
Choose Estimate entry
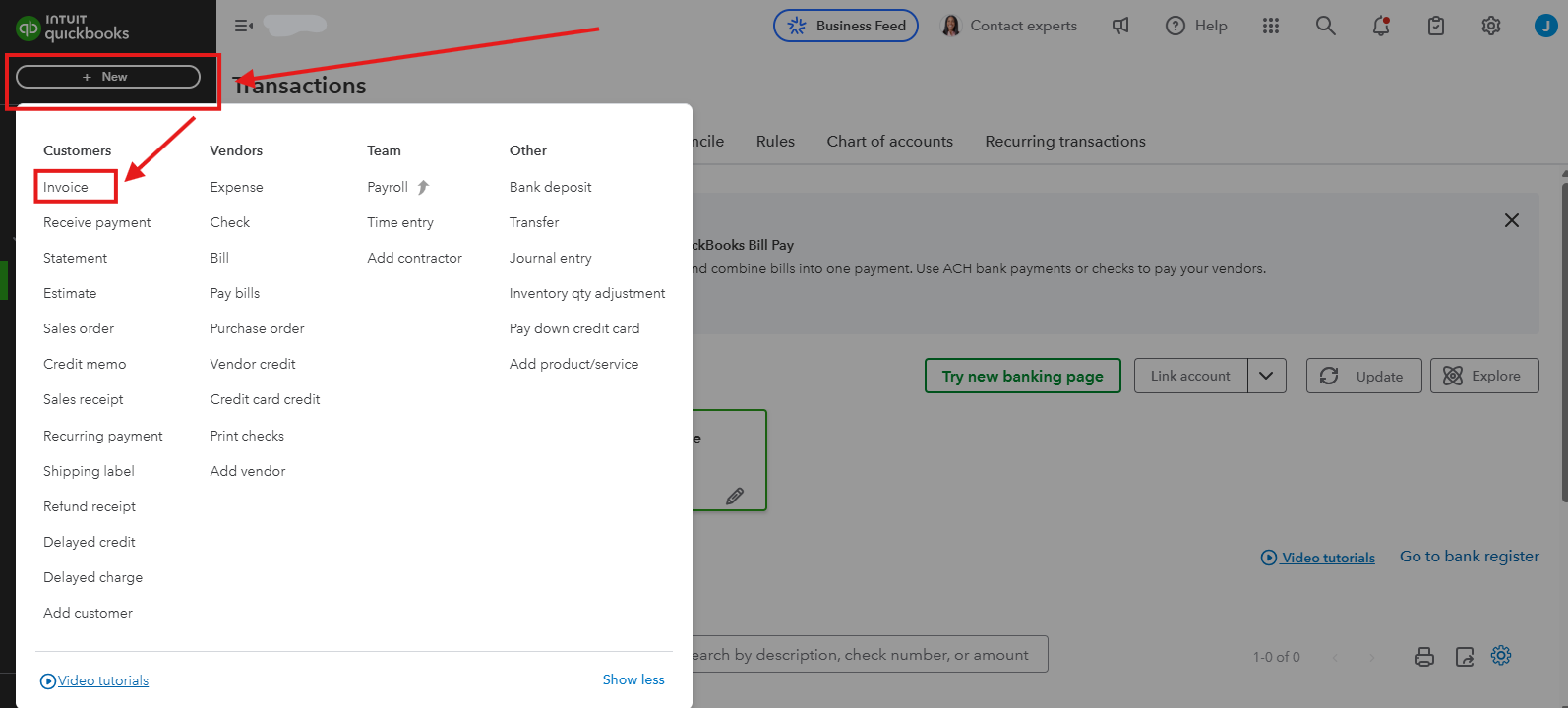coord(70,293)
